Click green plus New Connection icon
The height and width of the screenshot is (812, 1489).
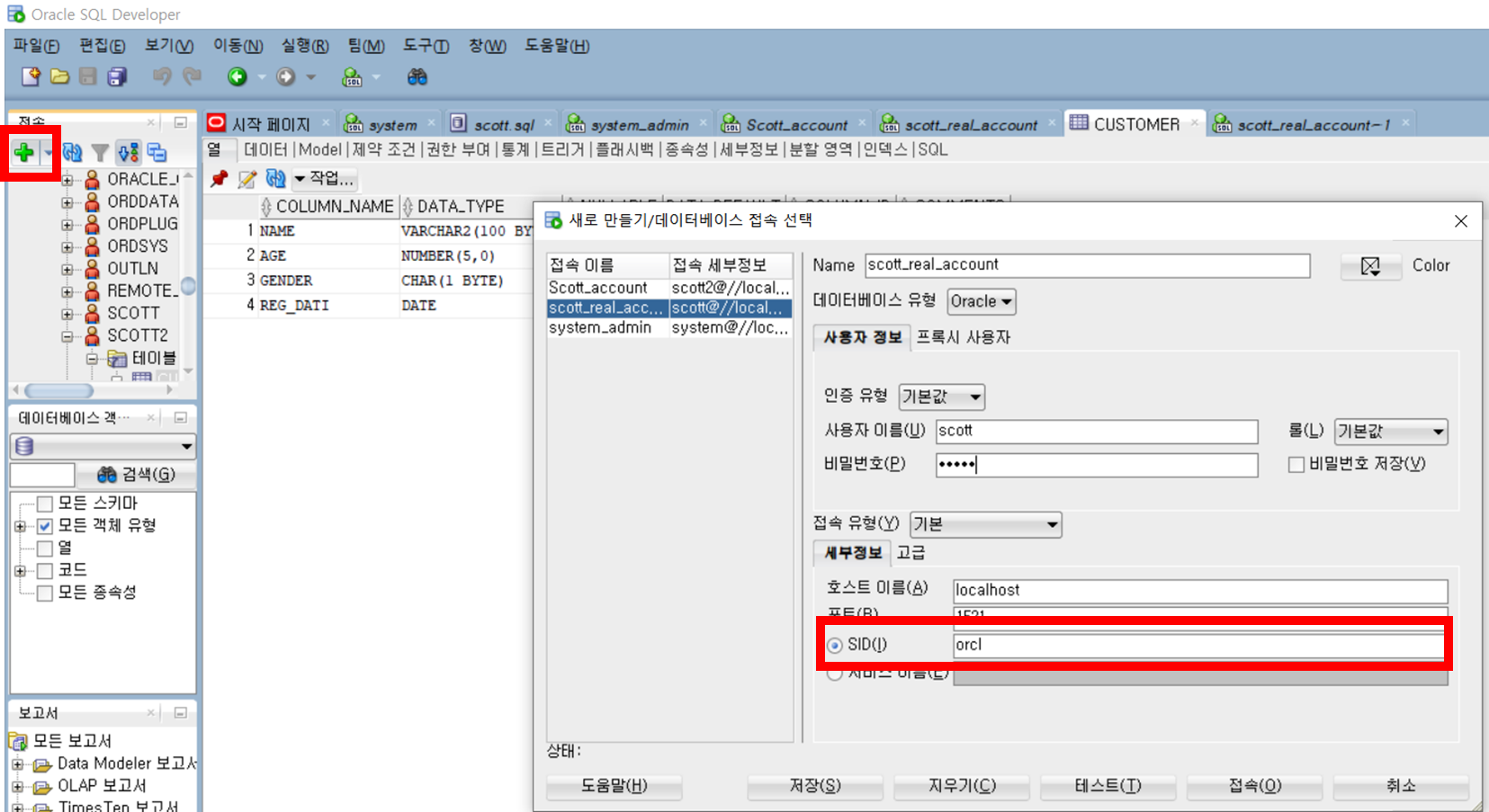(24, 153)
